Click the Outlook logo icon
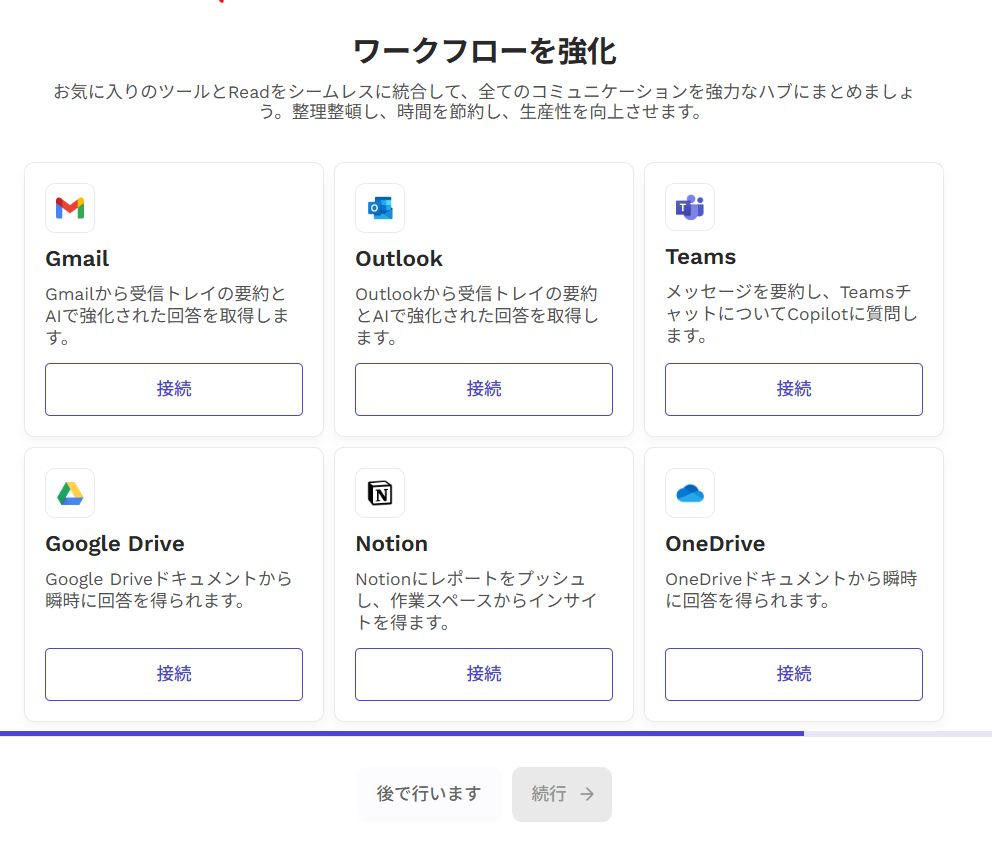 pos(379,207)
